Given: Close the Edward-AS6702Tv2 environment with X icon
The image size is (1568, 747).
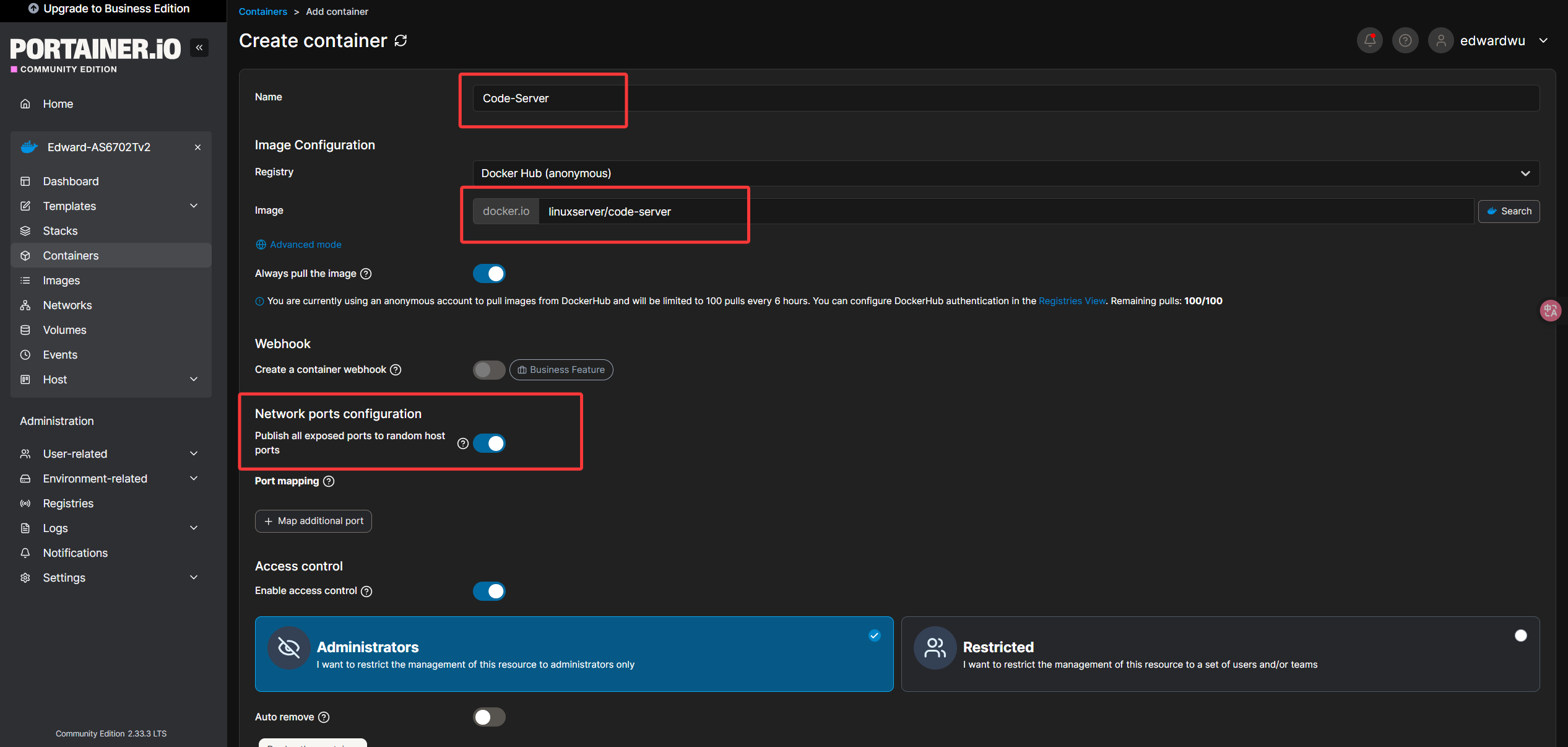Looking at the screenshot, I should coord(197,147).
